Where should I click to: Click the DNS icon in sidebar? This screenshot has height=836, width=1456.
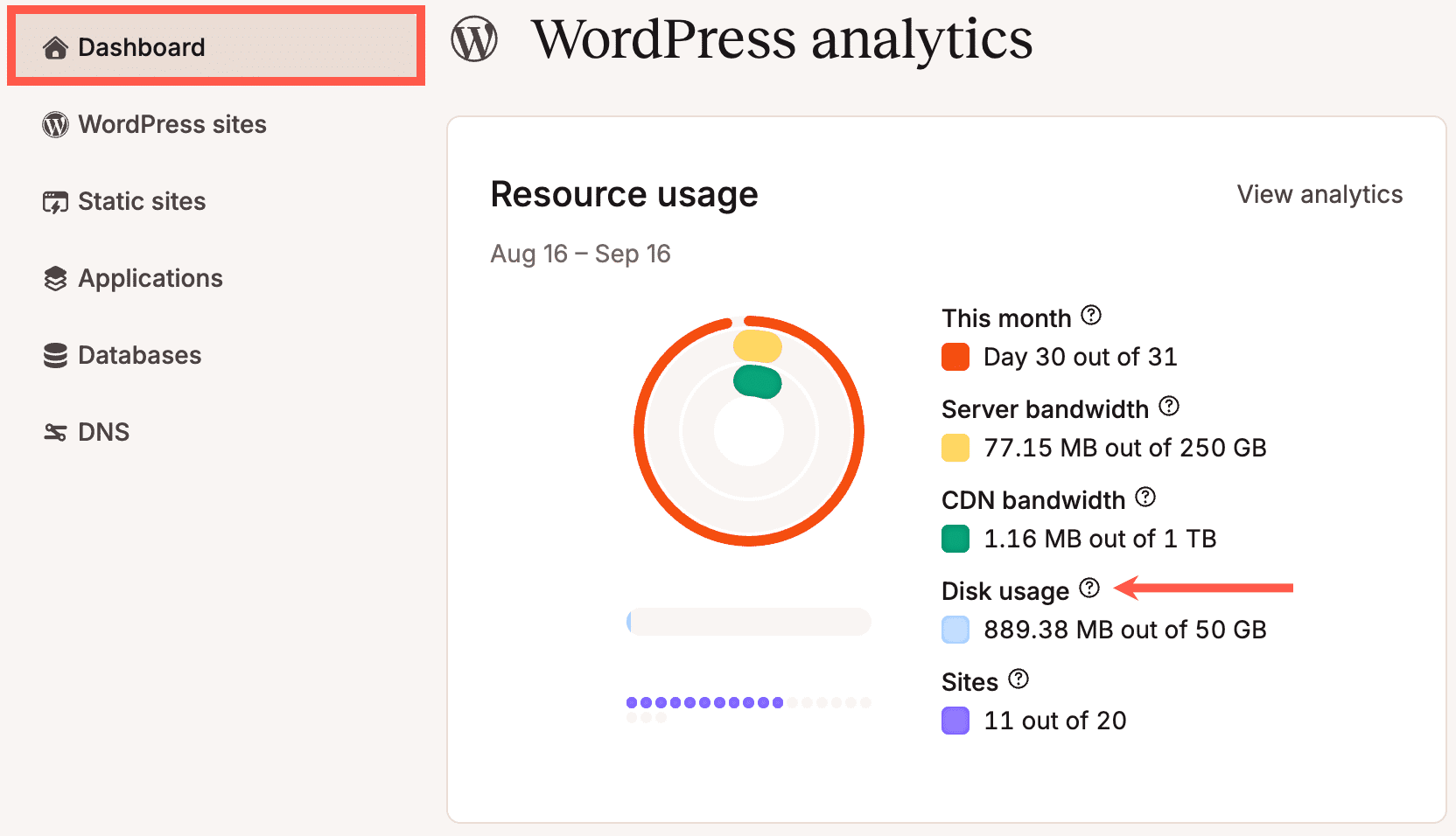tap(55, 433)
